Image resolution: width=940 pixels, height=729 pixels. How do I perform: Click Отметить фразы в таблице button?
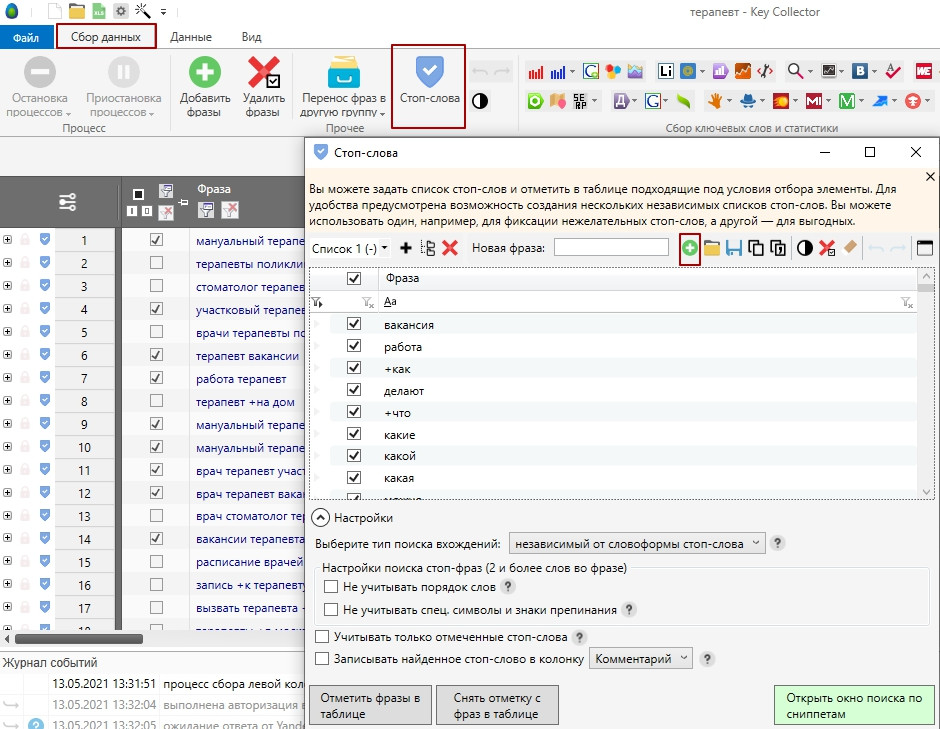(370, 706)
